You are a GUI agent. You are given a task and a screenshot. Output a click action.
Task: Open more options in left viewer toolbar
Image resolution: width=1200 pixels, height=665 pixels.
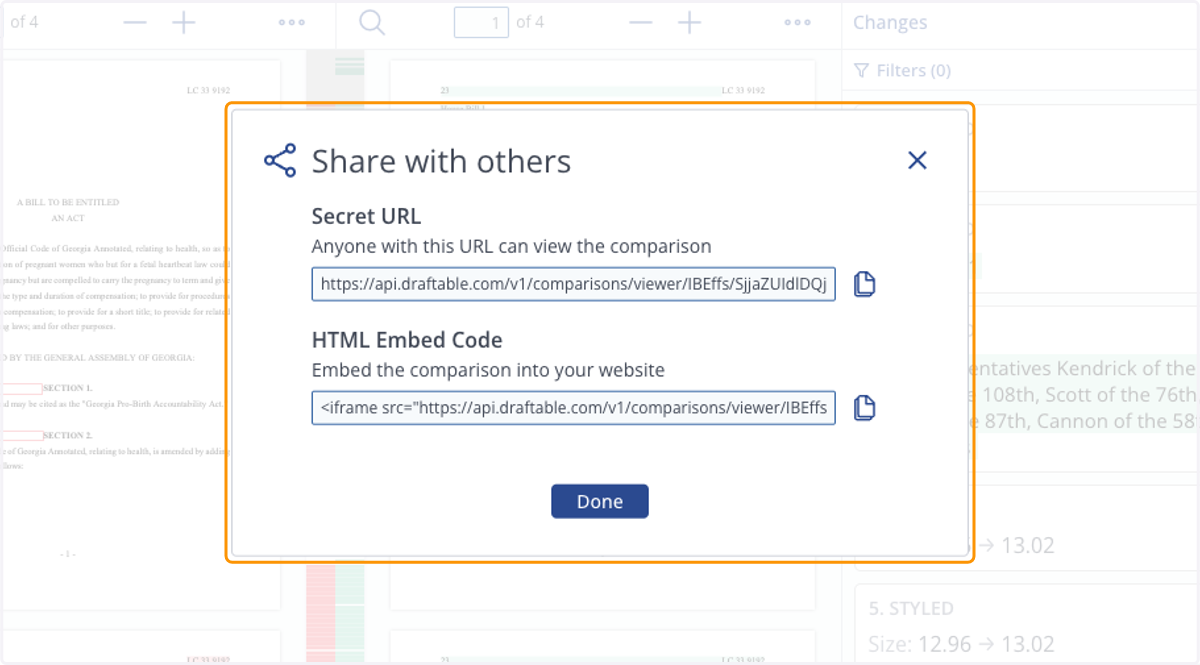pos(291,22)
